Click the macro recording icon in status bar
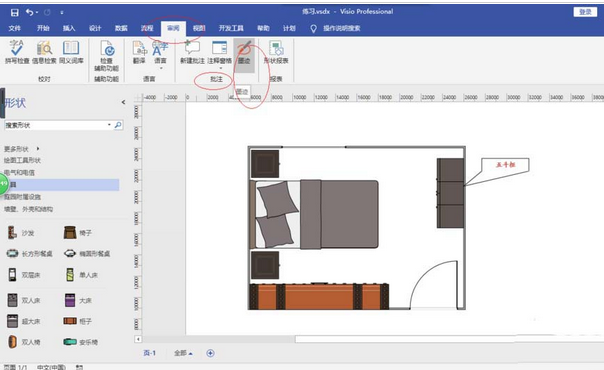Screen dimensions: 604x370 click(79, 367)
